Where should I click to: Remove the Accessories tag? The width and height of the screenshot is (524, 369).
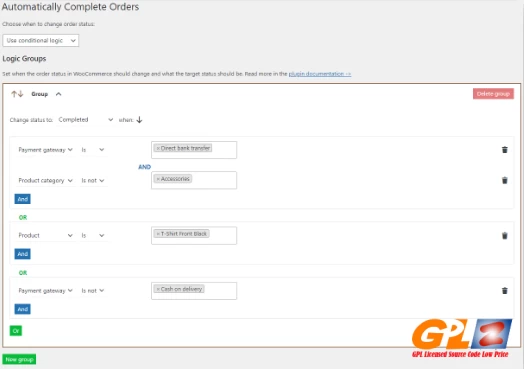pos(158,179)
